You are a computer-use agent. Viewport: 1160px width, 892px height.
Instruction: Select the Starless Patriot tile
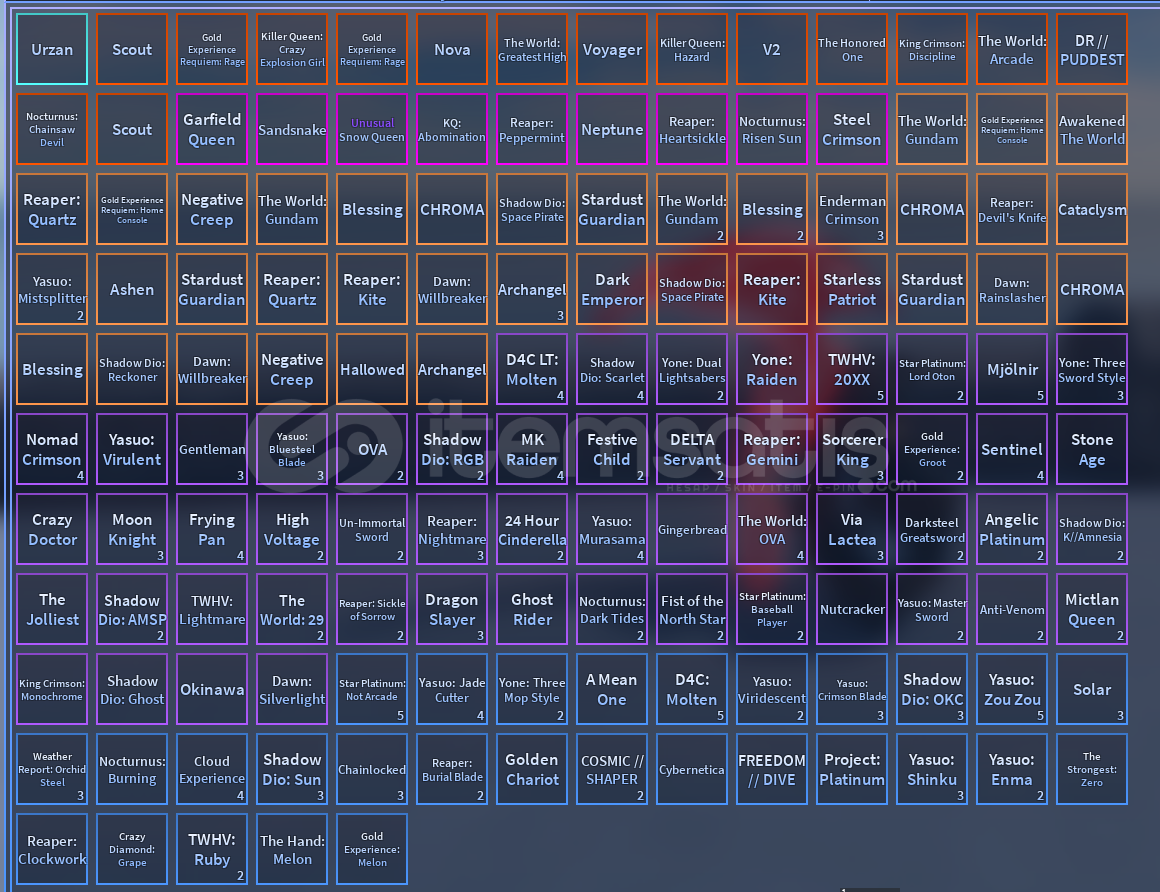pos(852,289)
